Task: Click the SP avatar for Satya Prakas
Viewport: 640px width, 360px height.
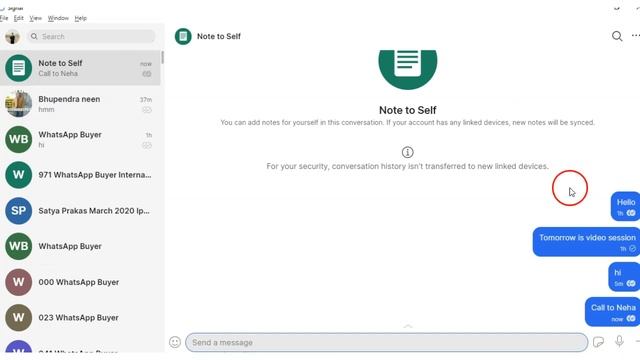Action: click(x=18, y=211)
